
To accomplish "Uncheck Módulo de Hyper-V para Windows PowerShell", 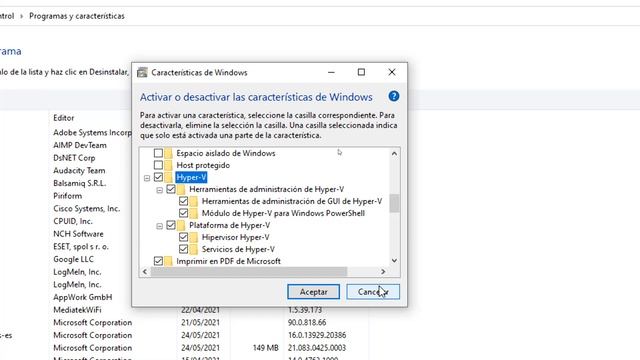I will pyautogui.click(x=184, y=213).
